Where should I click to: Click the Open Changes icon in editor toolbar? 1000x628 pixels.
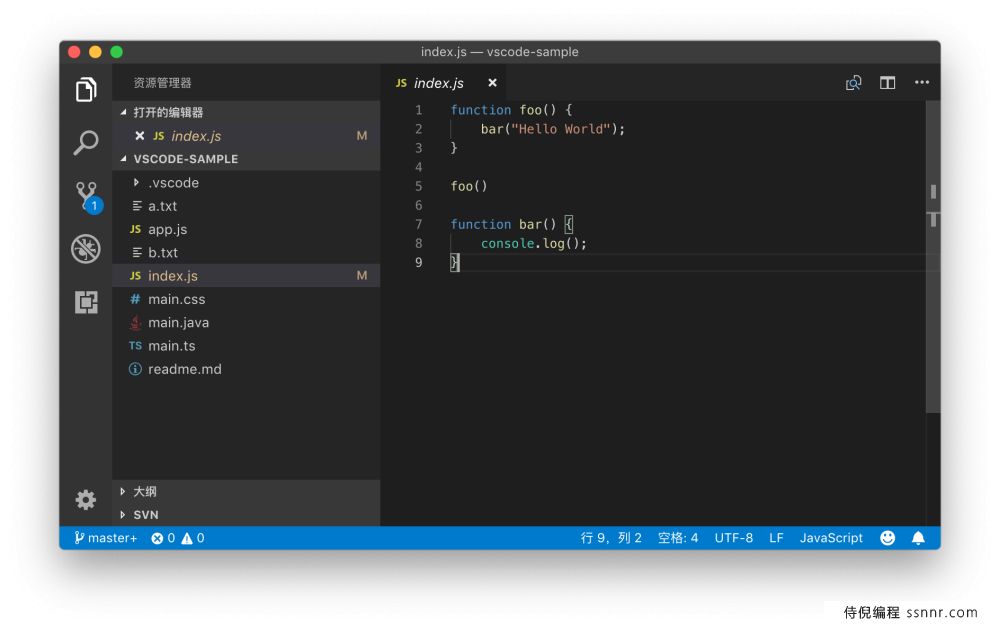click(853, 83)
